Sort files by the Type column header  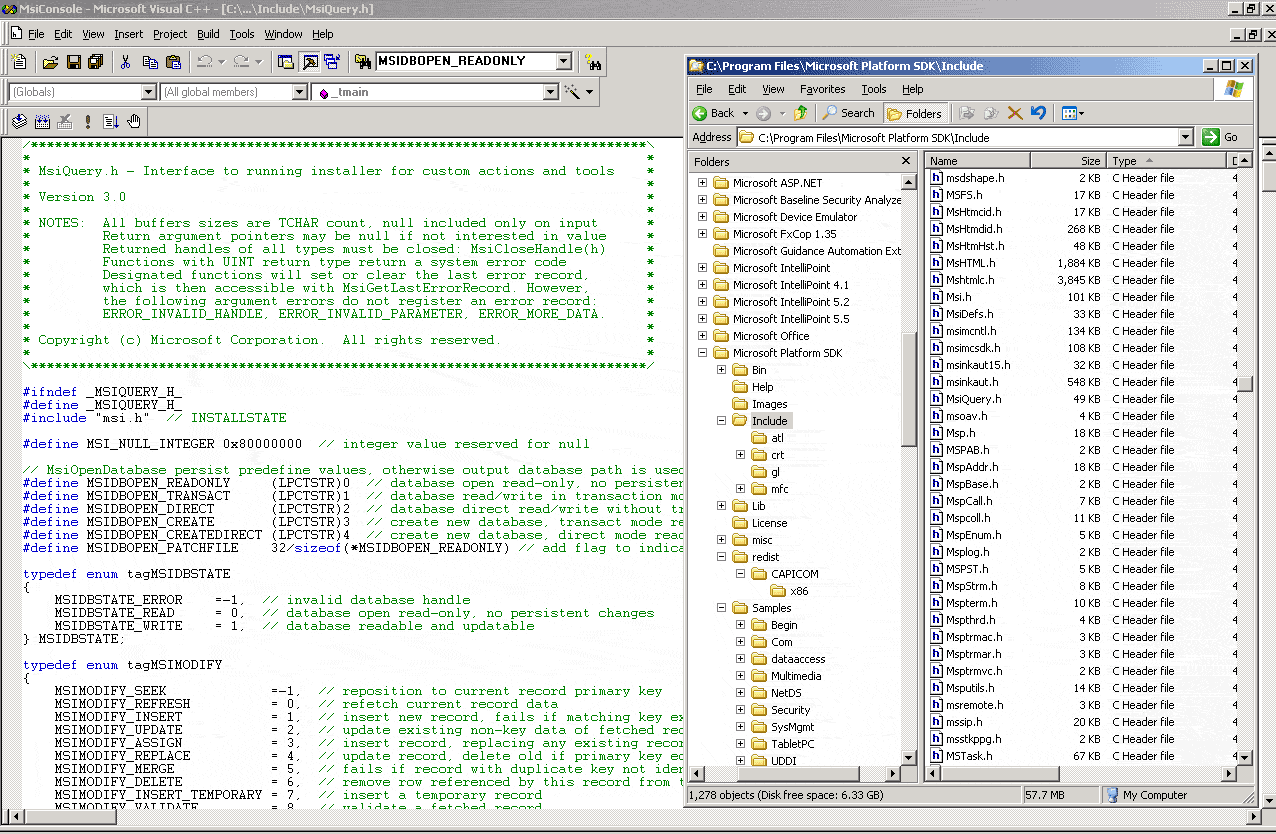(1166, 160)
